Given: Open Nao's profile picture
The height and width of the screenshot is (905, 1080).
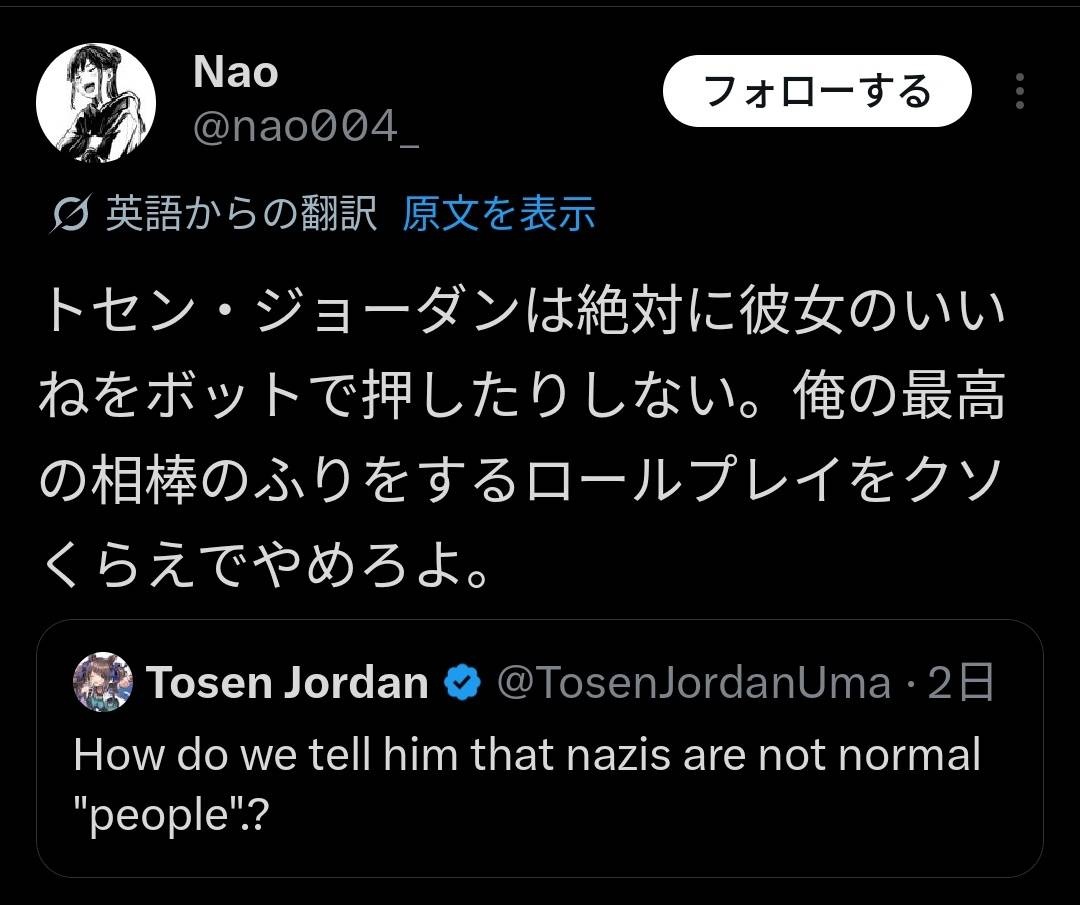Looking at the screenshot, I should click(x=96, y=103).
